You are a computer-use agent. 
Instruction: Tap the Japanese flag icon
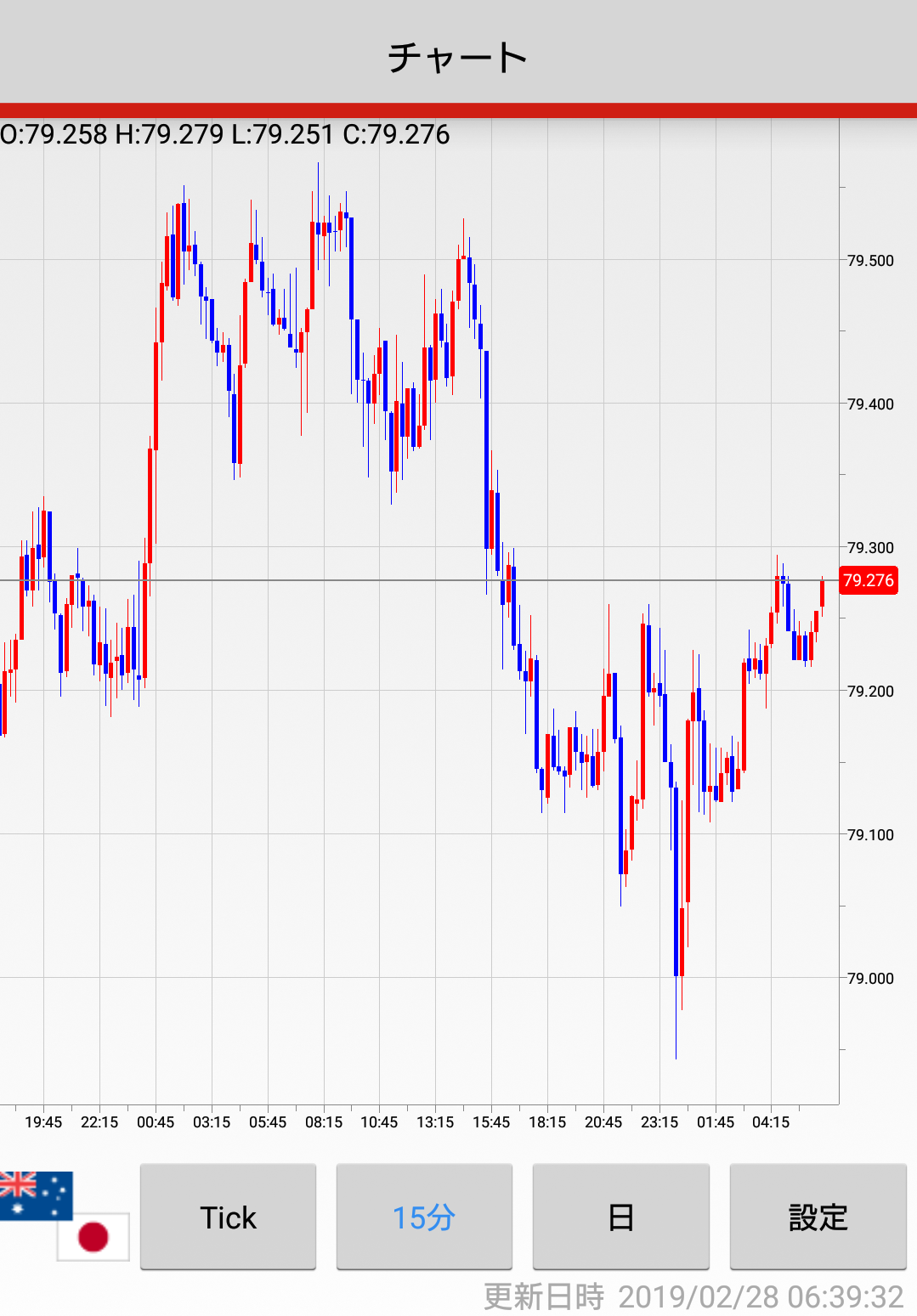pyautogui.click(x=93, y=1236)
